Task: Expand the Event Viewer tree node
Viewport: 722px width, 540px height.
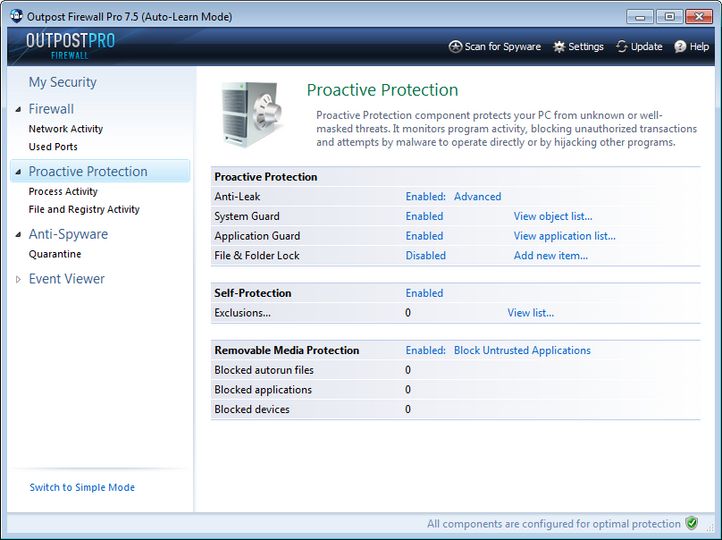Action: pos(18,280)
